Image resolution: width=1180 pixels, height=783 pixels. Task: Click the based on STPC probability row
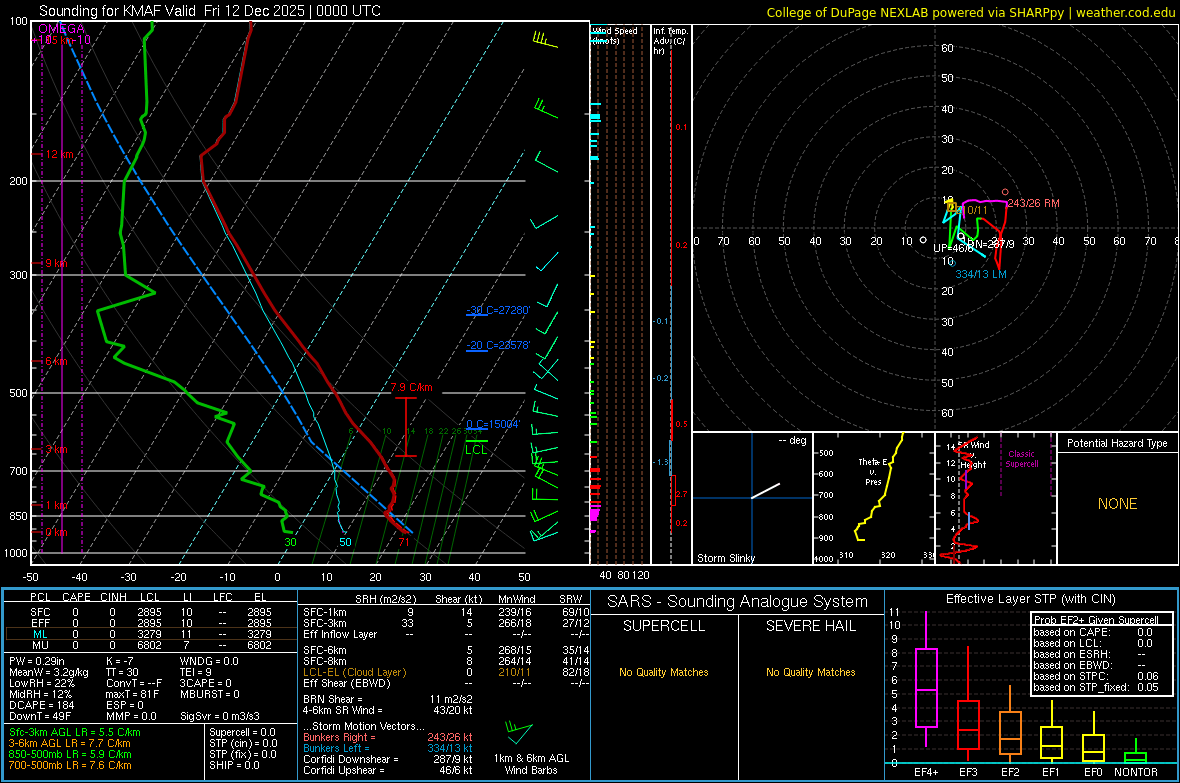1096,676
